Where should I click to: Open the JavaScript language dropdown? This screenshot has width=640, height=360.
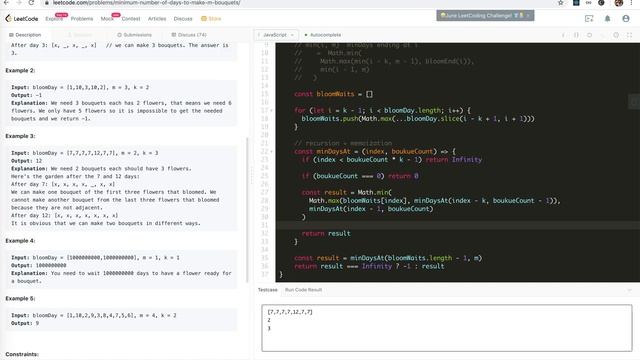(276, 35)
